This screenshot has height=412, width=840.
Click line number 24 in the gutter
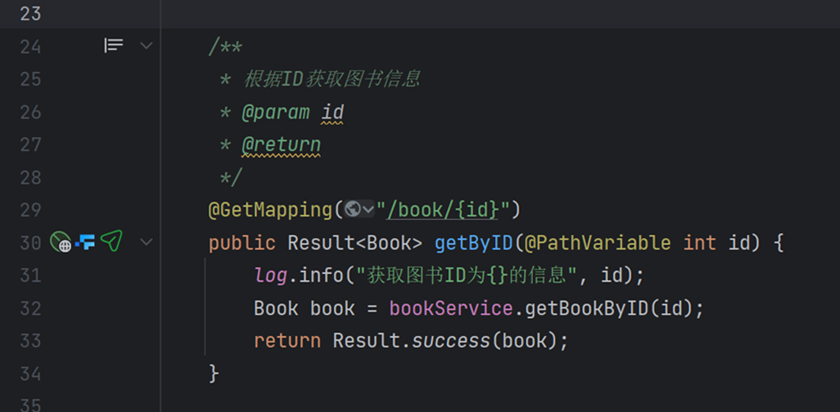[x=31, y=47]
